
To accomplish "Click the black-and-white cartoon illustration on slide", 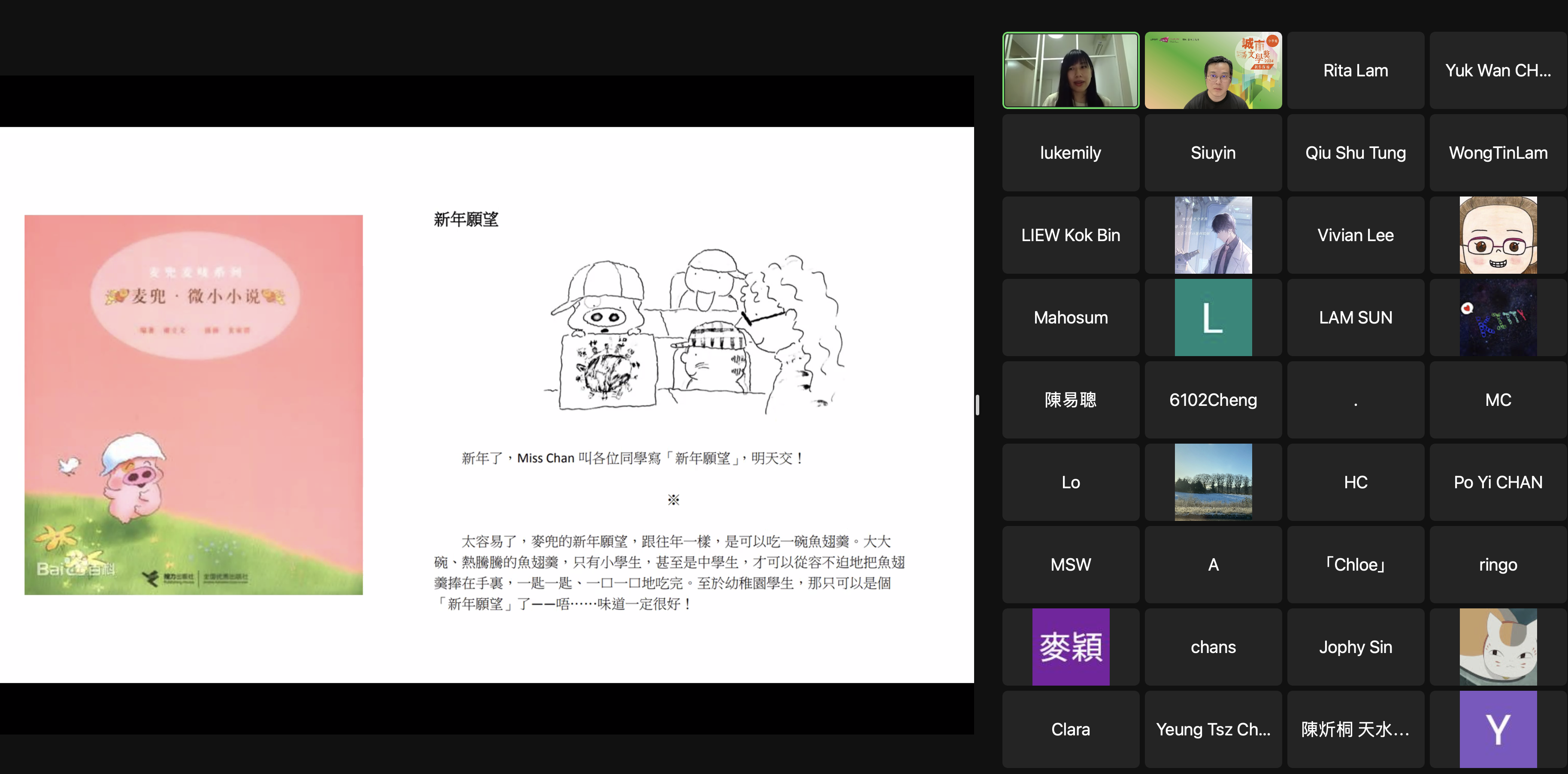I will pyautogui.click(x=694, y=332).
